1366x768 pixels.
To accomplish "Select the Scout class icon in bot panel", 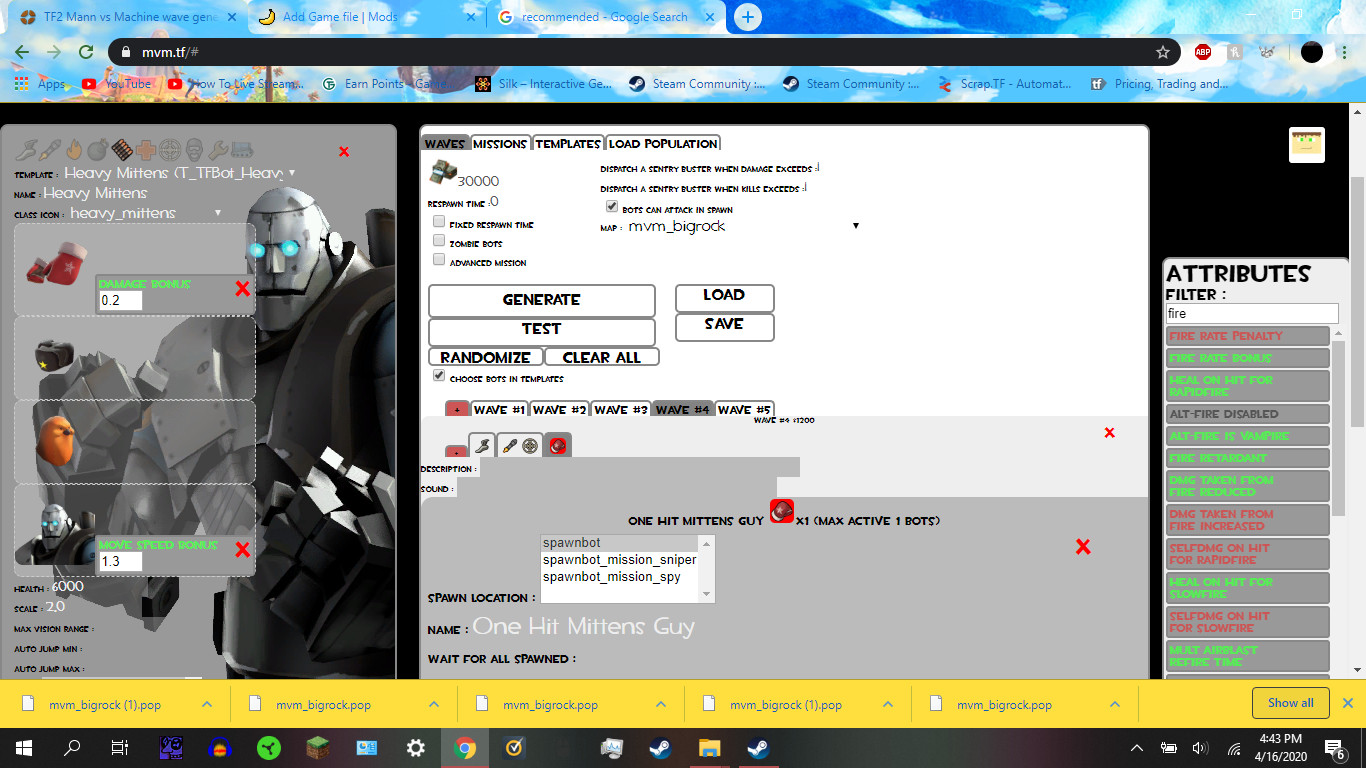I will pos(27,150).
